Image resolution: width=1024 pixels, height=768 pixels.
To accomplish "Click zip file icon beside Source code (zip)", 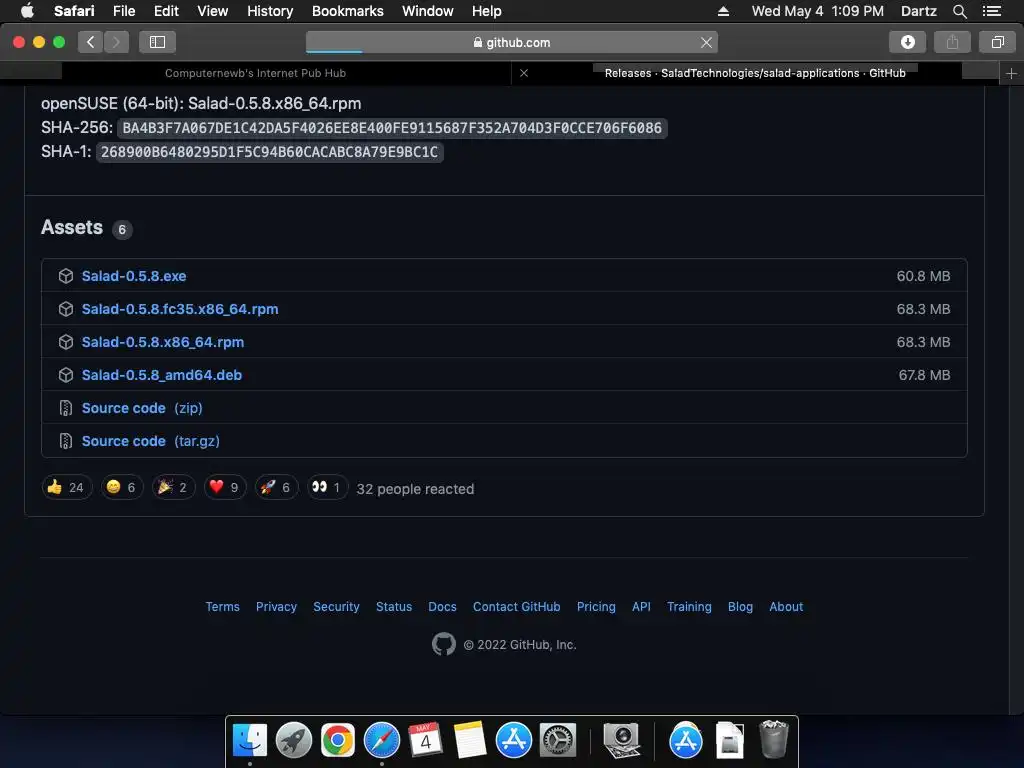I will (x=66, y=408).
